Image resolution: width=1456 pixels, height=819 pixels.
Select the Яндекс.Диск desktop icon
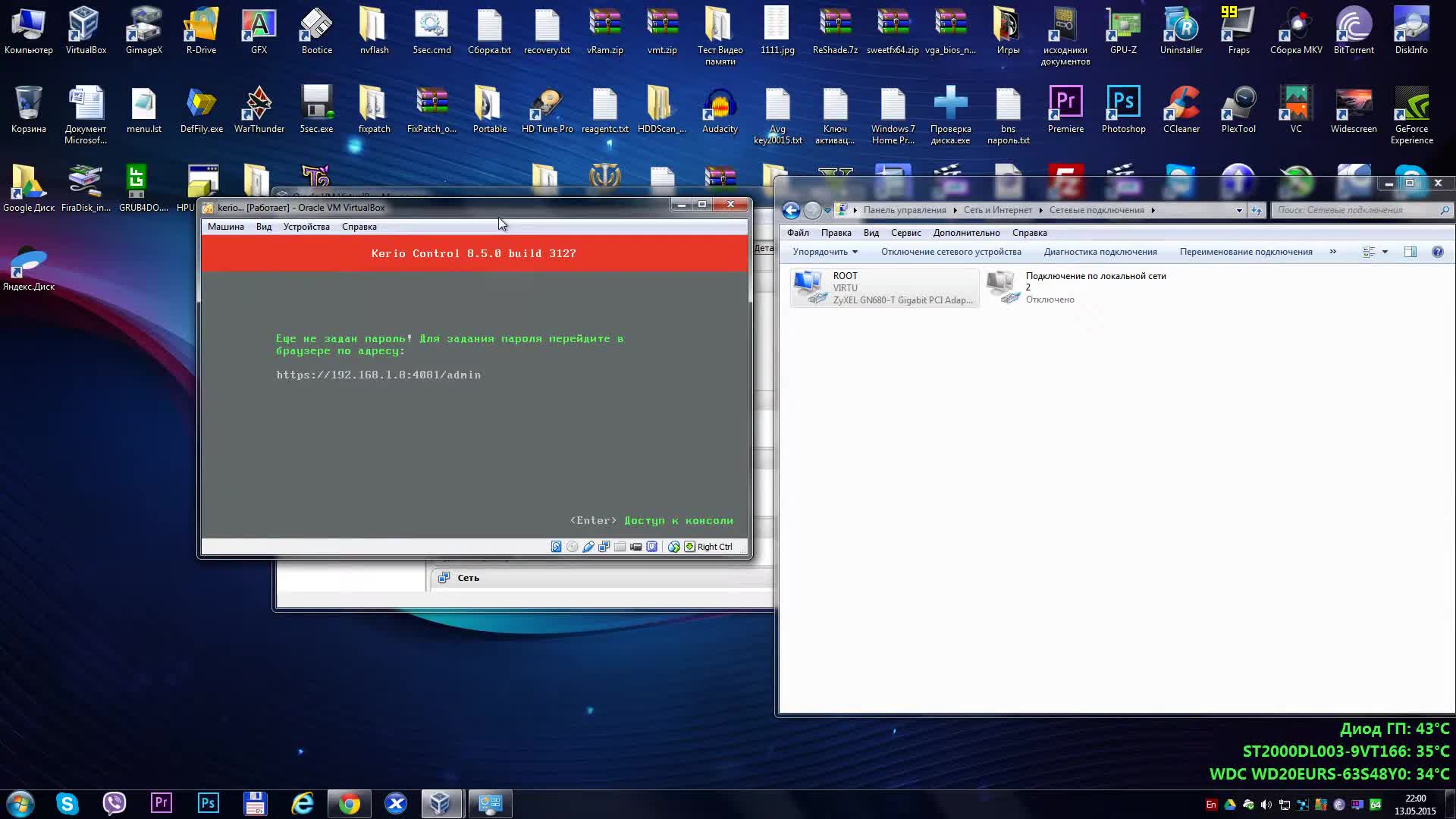pyautogui.click(x=28, y=268)
